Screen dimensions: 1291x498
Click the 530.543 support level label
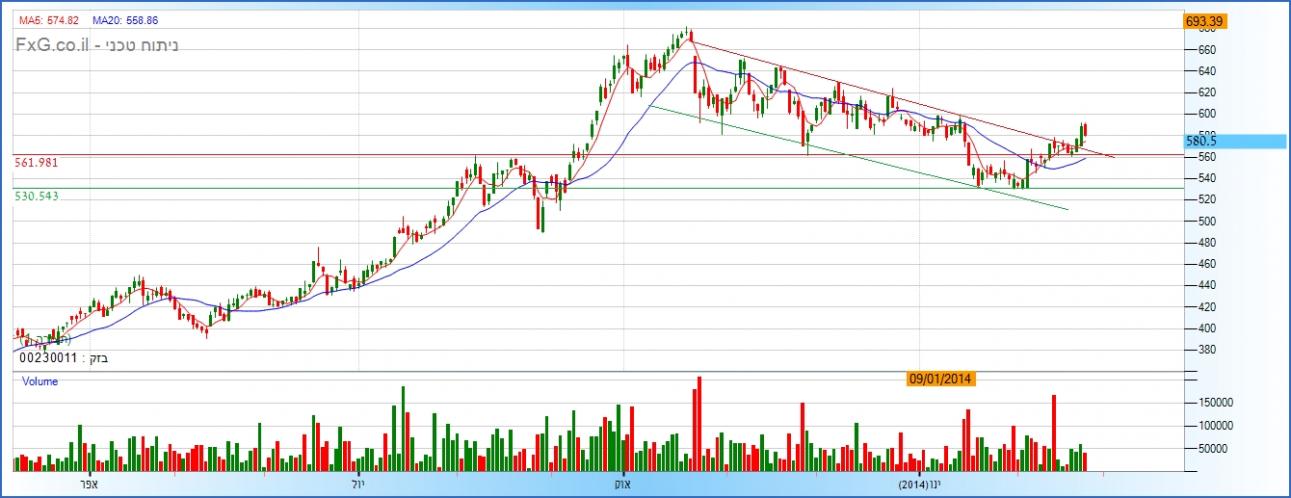point(37,196)
